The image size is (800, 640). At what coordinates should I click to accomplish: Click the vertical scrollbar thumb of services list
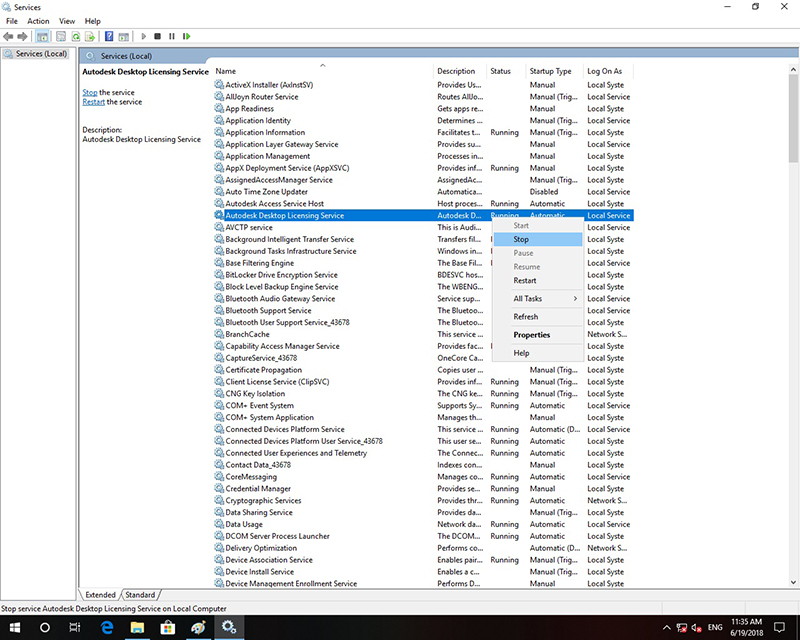793,118
